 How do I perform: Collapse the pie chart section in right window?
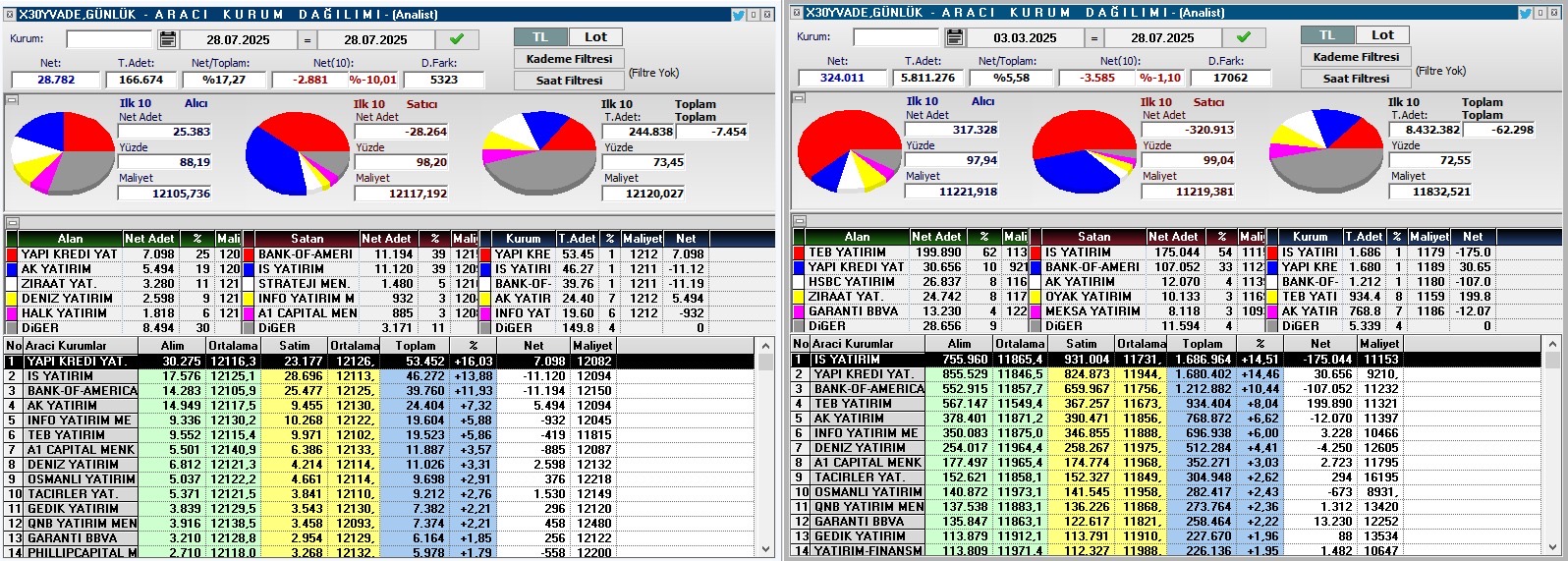799,97
